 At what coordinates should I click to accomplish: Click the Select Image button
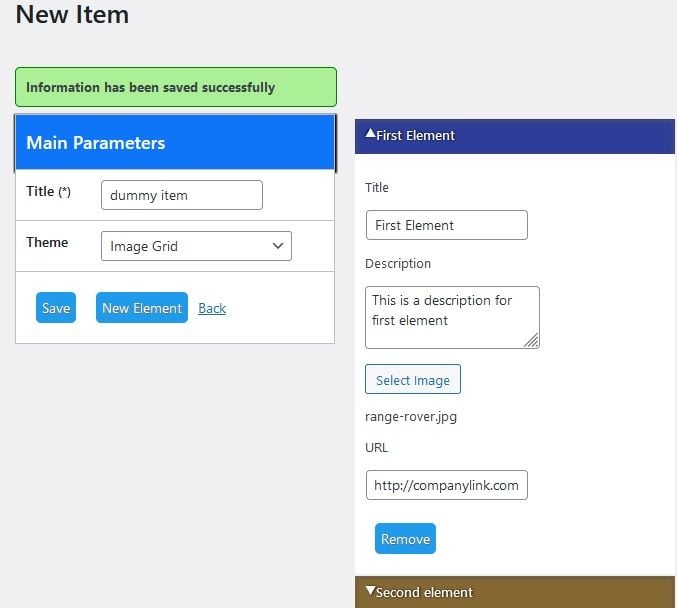point(413,380)
